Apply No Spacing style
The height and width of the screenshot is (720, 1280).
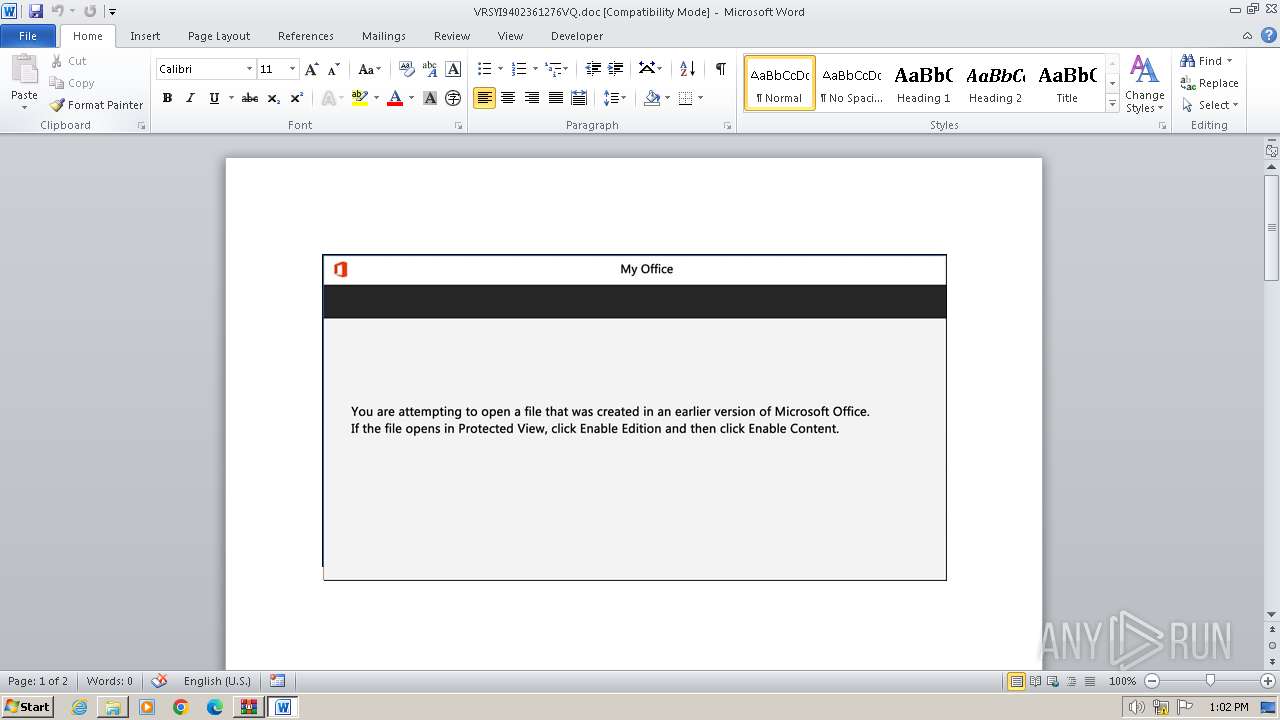[x=851, y=83]
